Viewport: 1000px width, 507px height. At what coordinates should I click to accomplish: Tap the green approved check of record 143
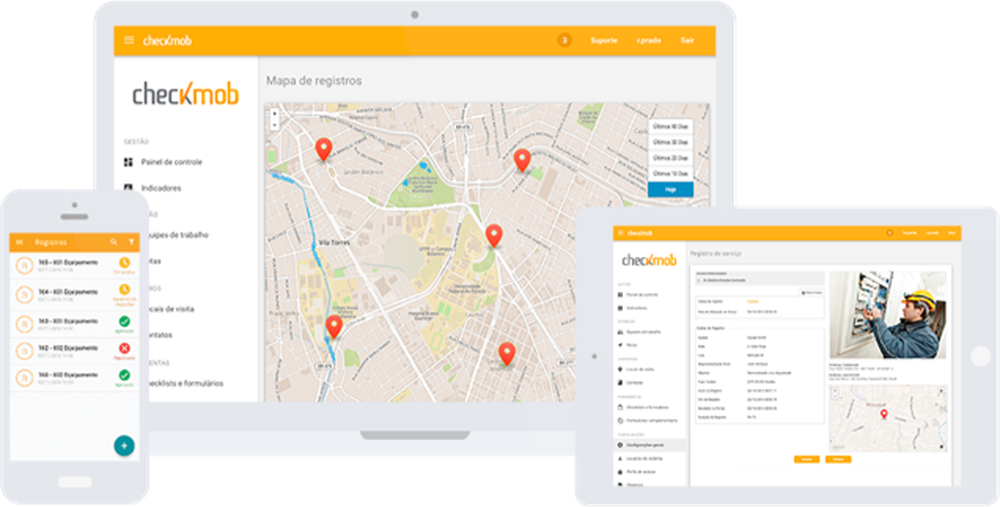124,321
